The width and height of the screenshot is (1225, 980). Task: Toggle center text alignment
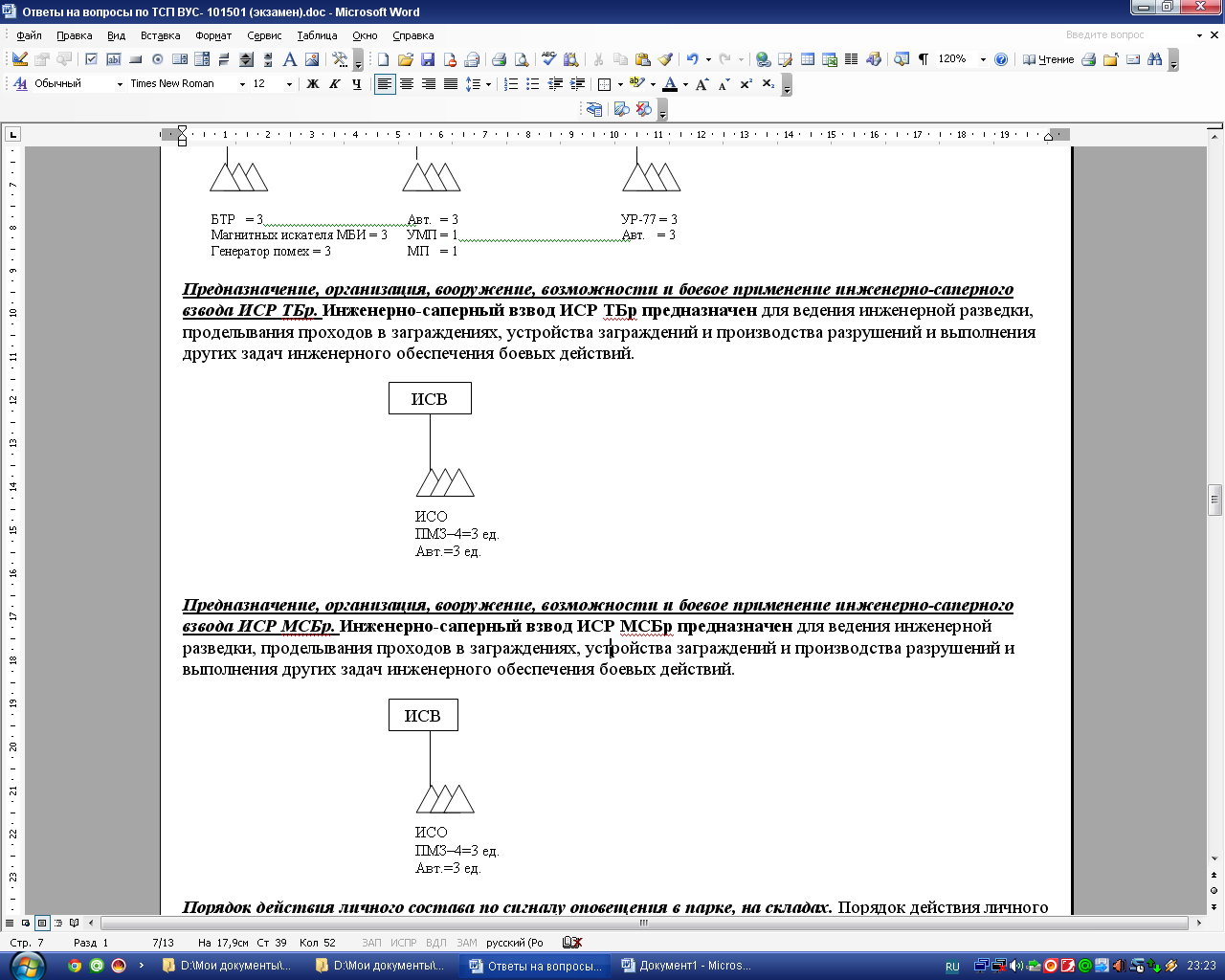[406, 84]
